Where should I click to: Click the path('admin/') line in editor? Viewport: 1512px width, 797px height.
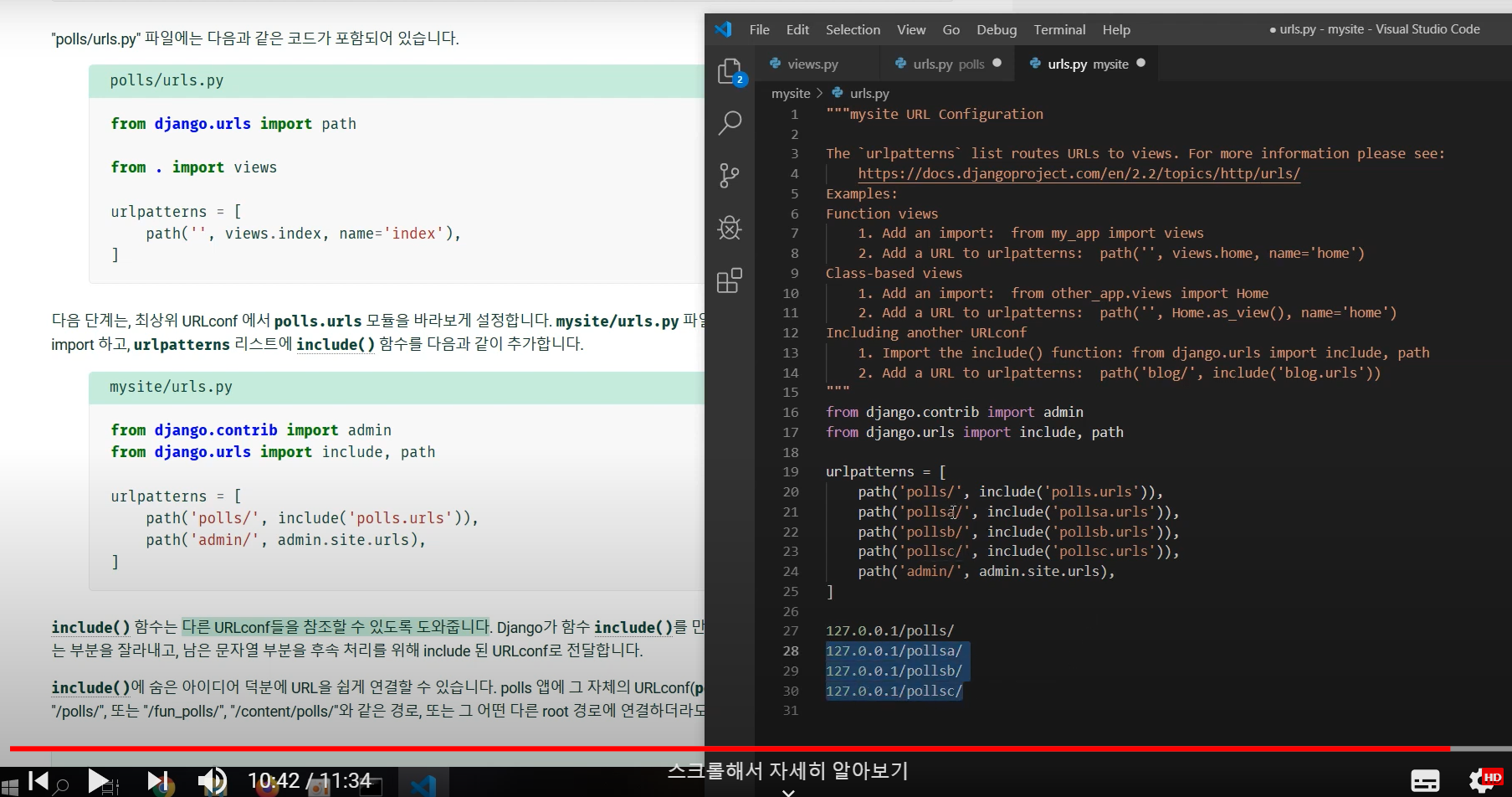[986, 571]
